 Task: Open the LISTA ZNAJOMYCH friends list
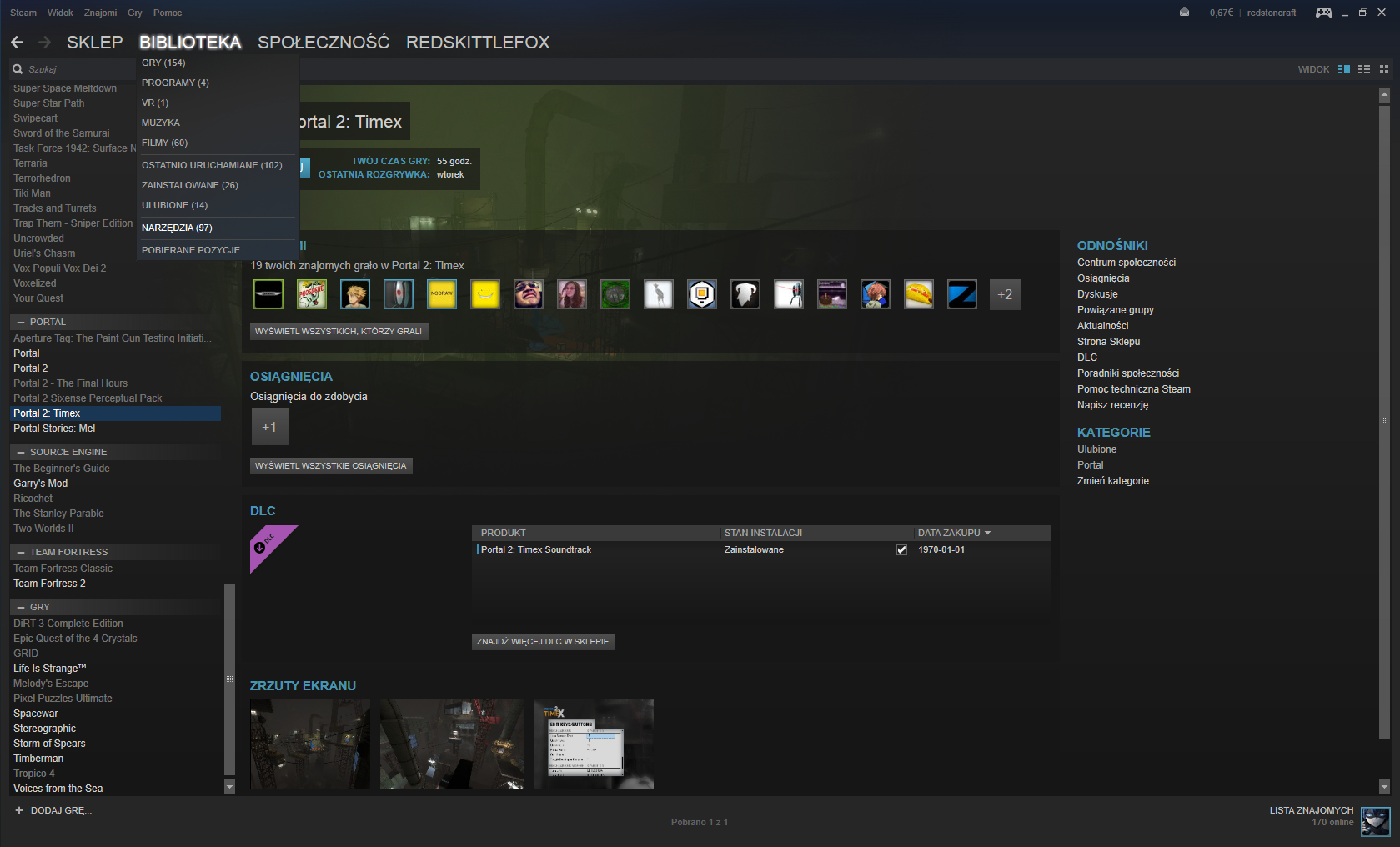[x=1312, y=810]
